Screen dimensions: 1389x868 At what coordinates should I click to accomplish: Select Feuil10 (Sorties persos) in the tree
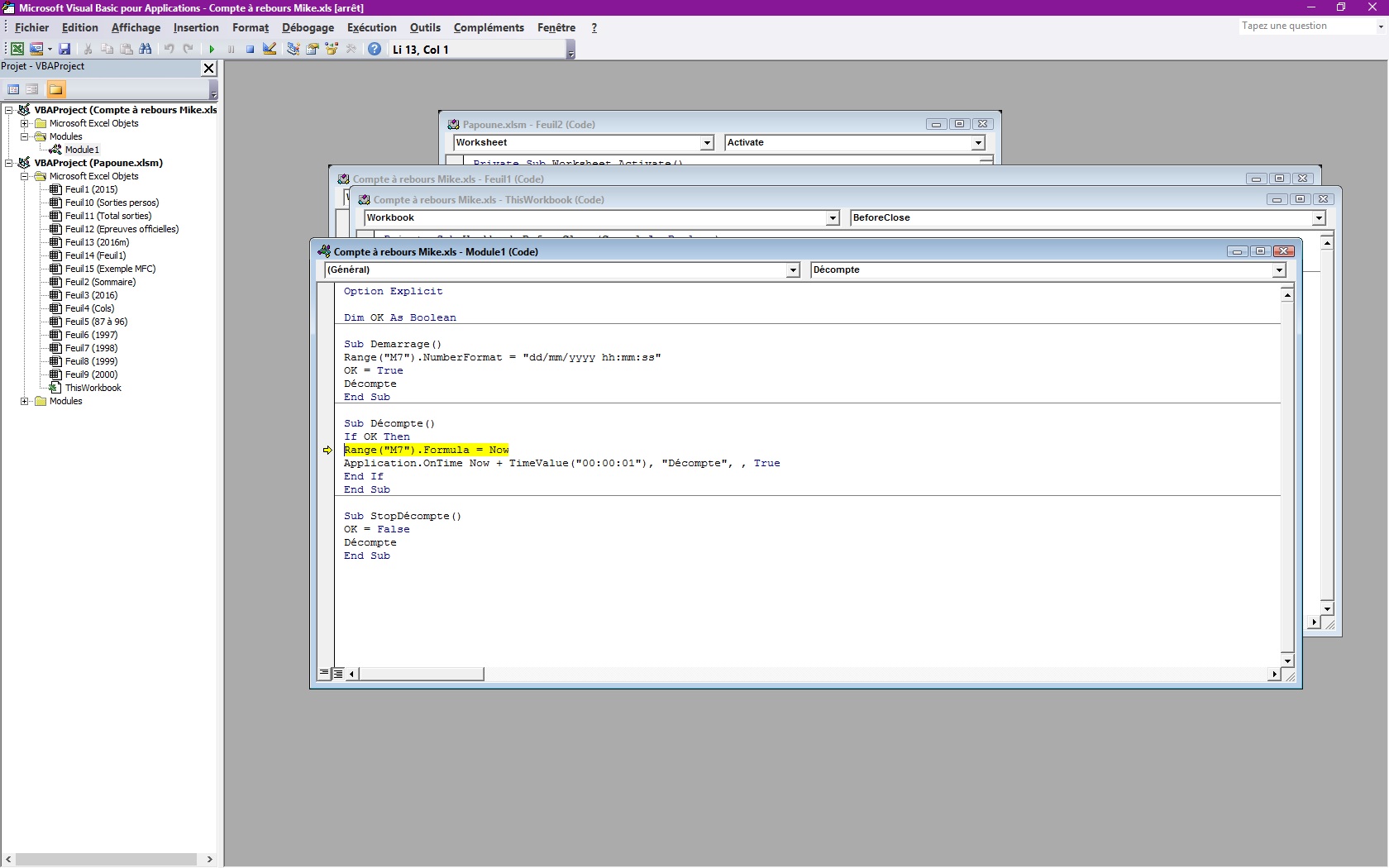point(112,203)
